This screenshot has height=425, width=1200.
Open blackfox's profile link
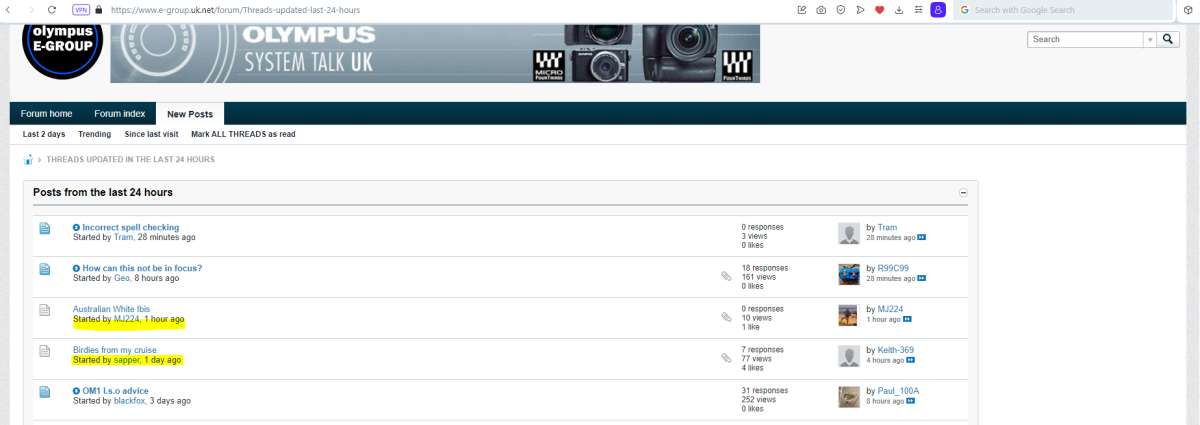coord(130,401)
